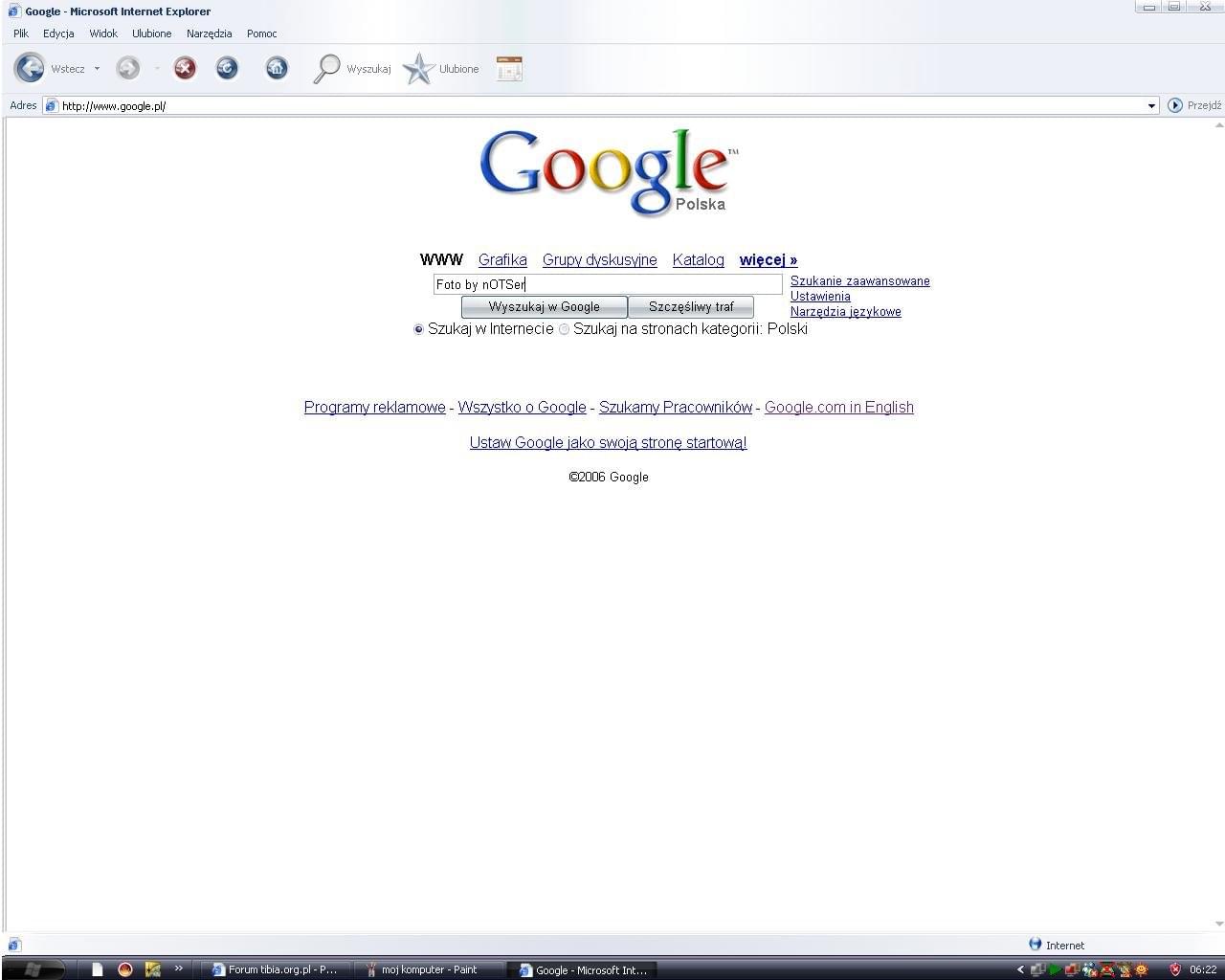The height and width of the screenshot is (980, 1225).
Task: Click the green arrow tray icon
Action: 1054,969
